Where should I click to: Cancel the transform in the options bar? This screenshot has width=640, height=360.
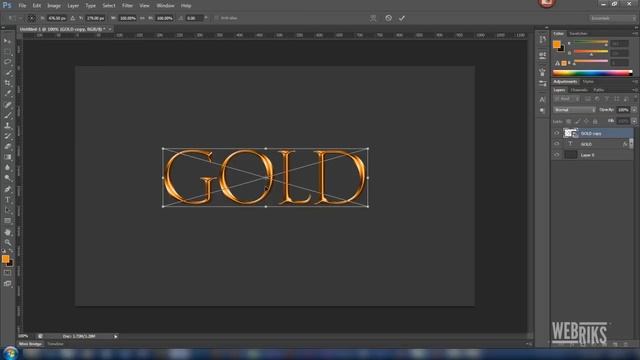tap(388, 18)
